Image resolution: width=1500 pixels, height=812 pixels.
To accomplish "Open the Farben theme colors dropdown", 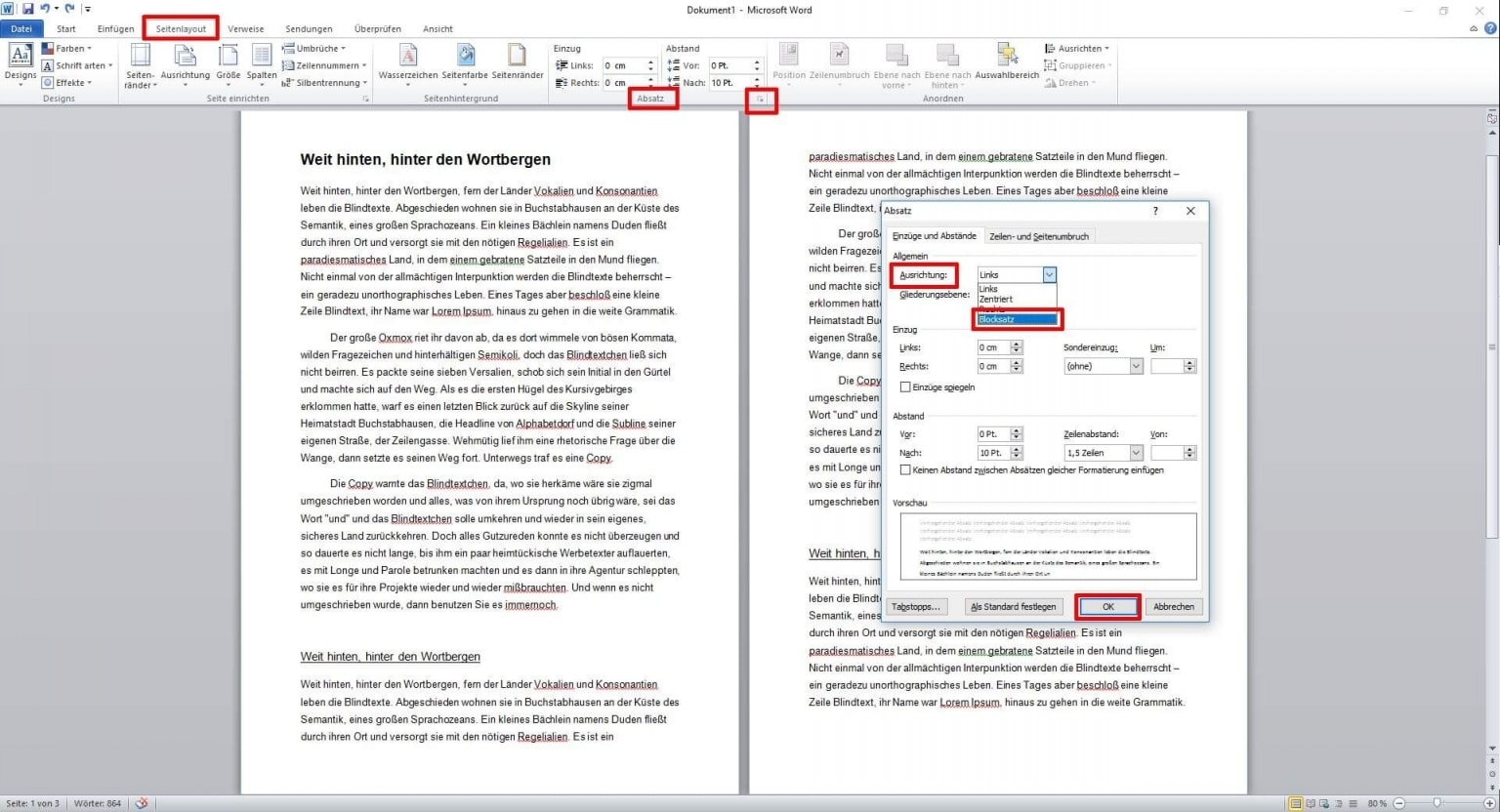I will [66, 48].
